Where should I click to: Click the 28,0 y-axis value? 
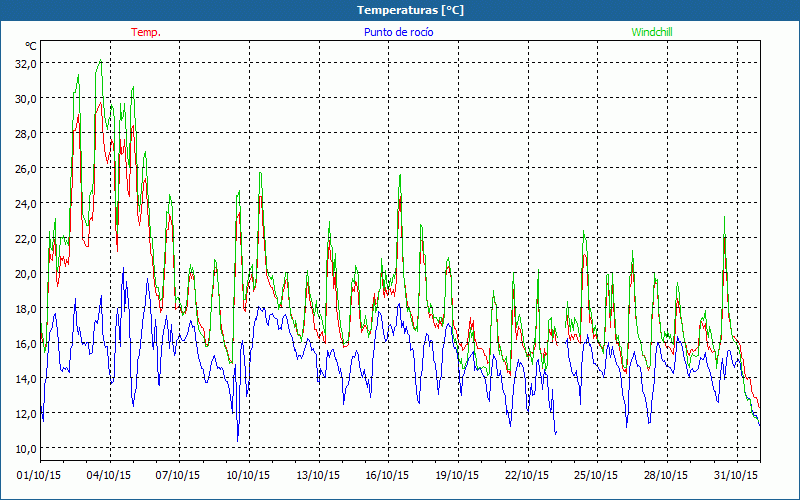26,134
